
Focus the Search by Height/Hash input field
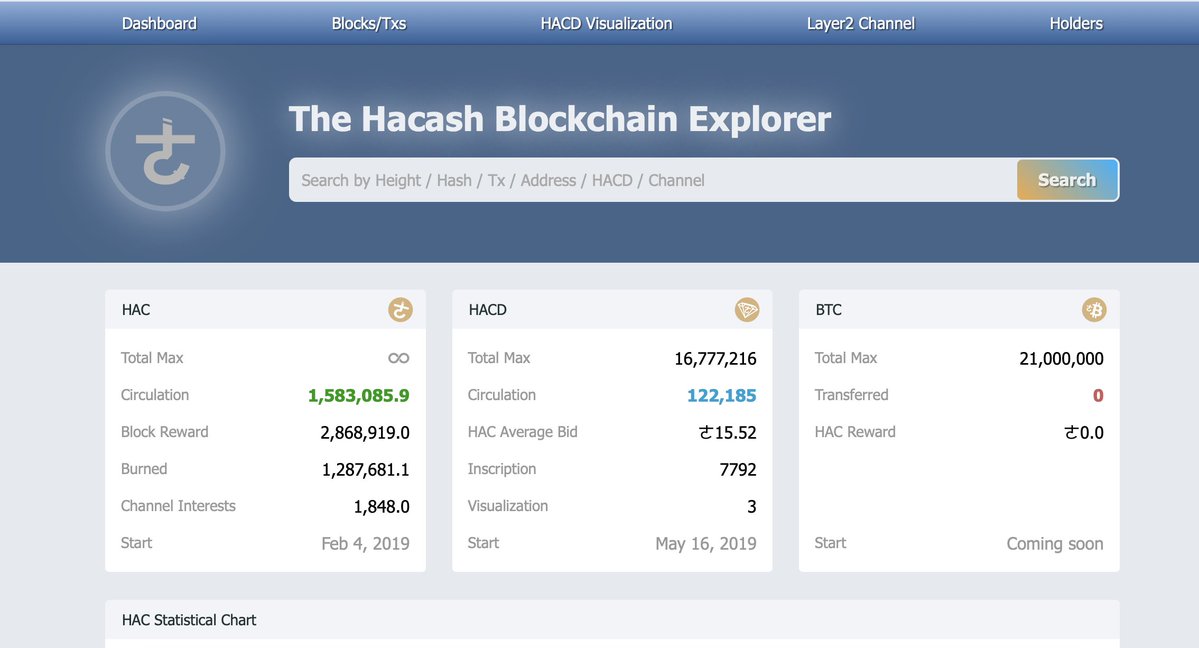pyautogui.click(x=653, y=180)
